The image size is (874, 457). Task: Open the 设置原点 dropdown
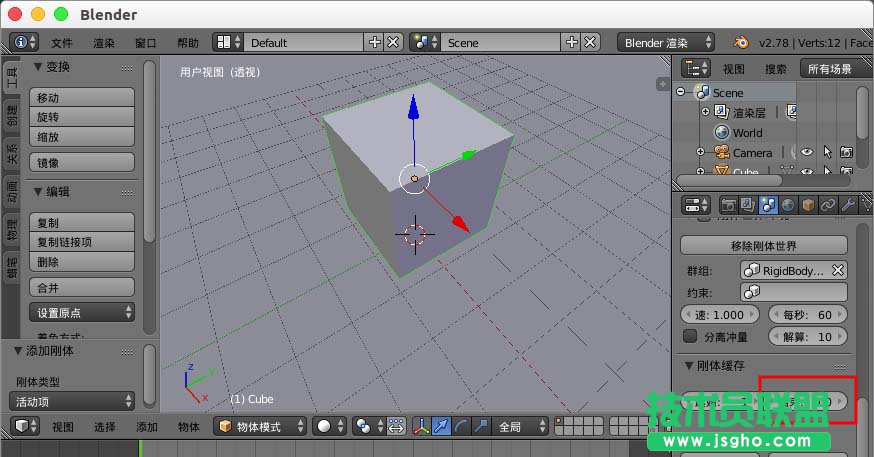[x=80, y=313]
